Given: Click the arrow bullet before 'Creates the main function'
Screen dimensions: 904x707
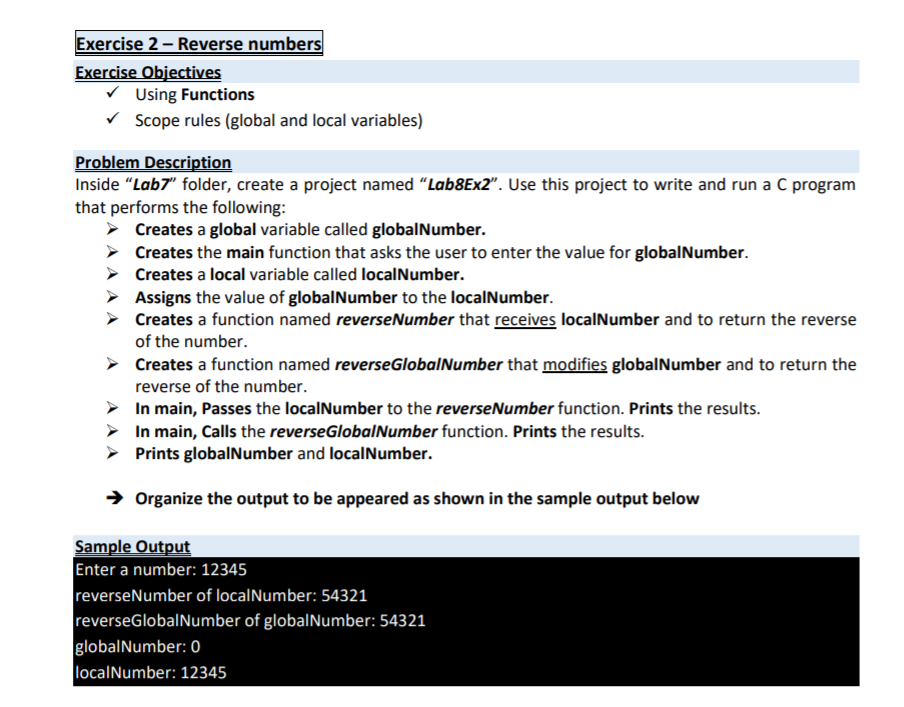Looking at the screenshot, I should coord(112,252).
